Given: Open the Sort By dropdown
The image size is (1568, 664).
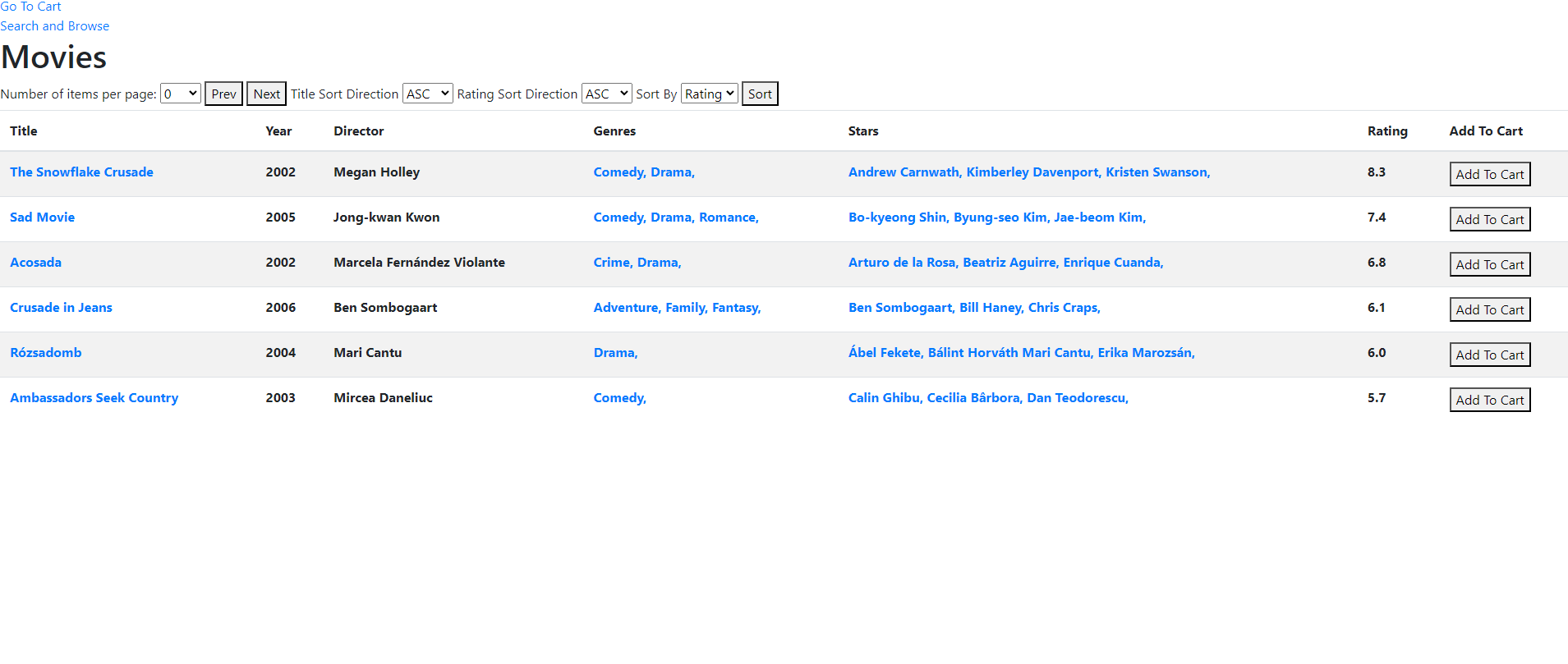Looking at the screenshot, I should 709,94.
